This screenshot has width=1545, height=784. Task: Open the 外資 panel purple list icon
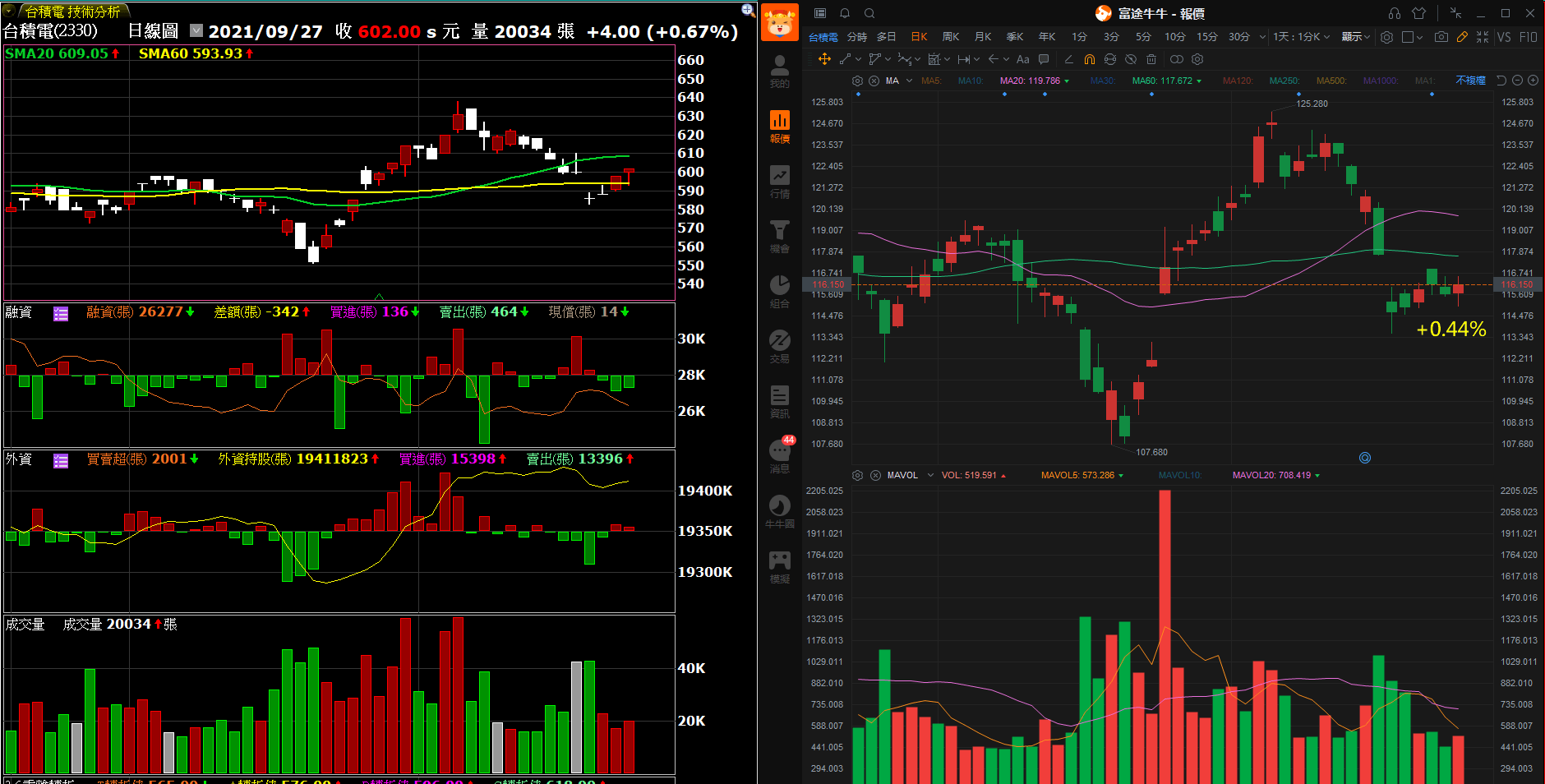coord(61,460)
